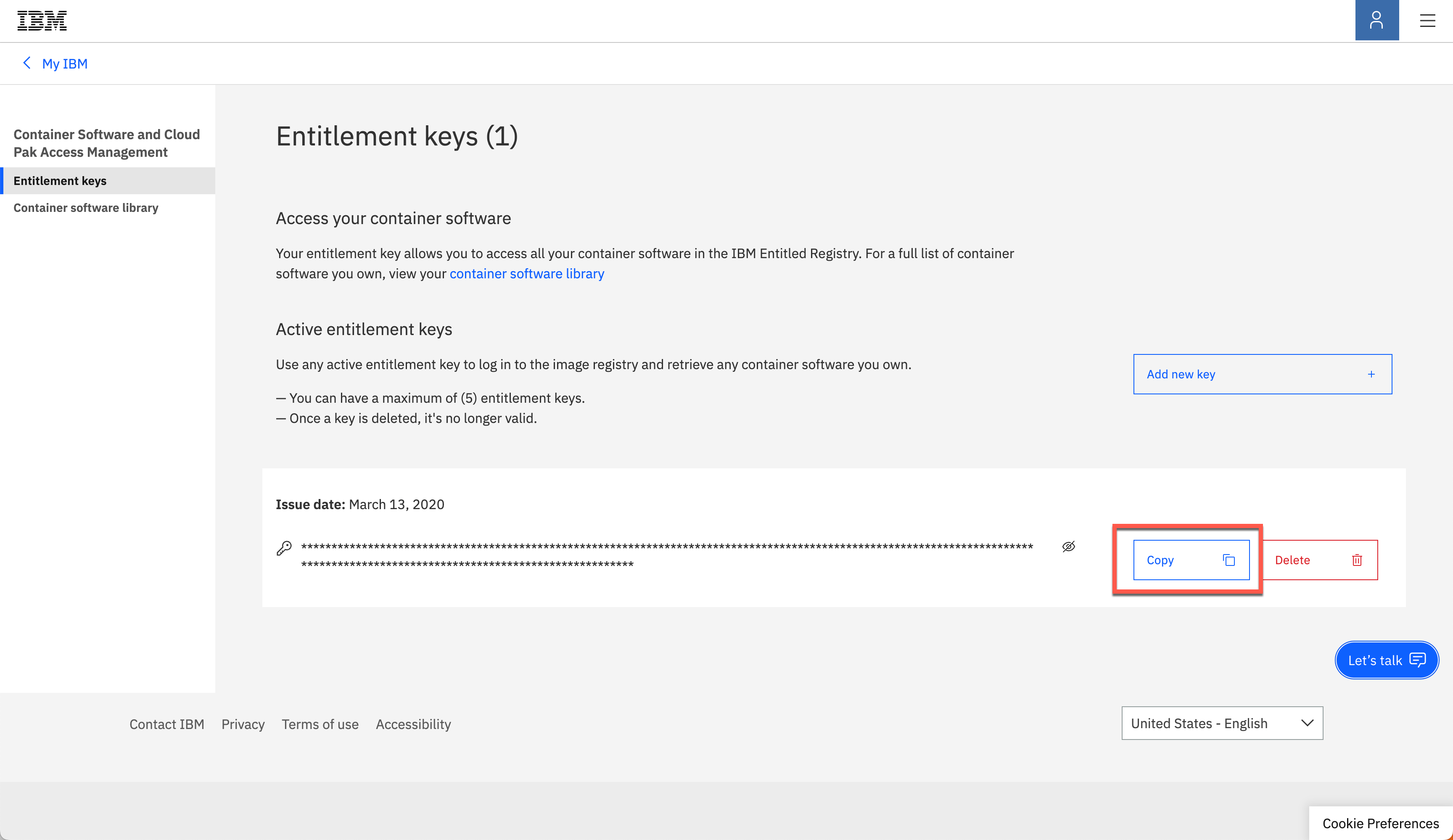The height and width of the screenshot is (840, 1453).
Task: Open the container software library link
Action: [x=526, y=273]
